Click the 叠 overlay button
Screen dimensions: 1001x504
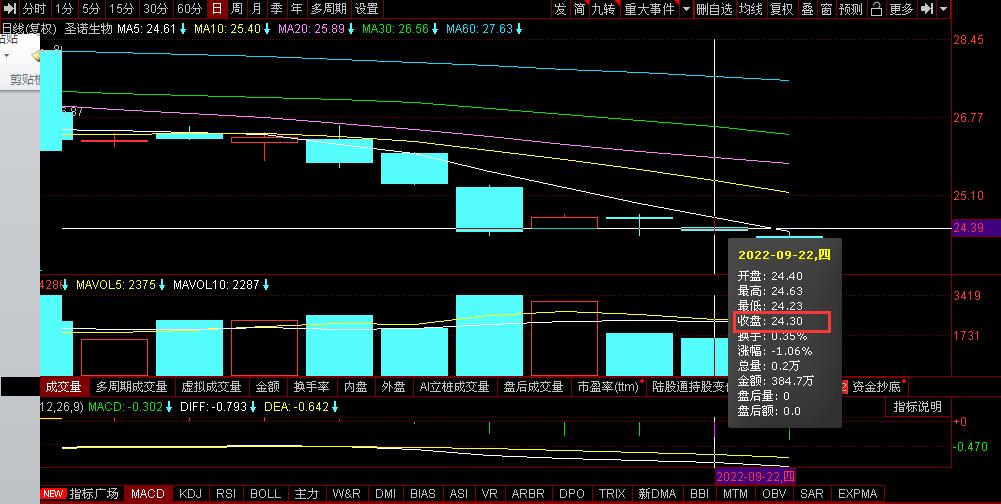pyautogui.click(x=807, y=9)
